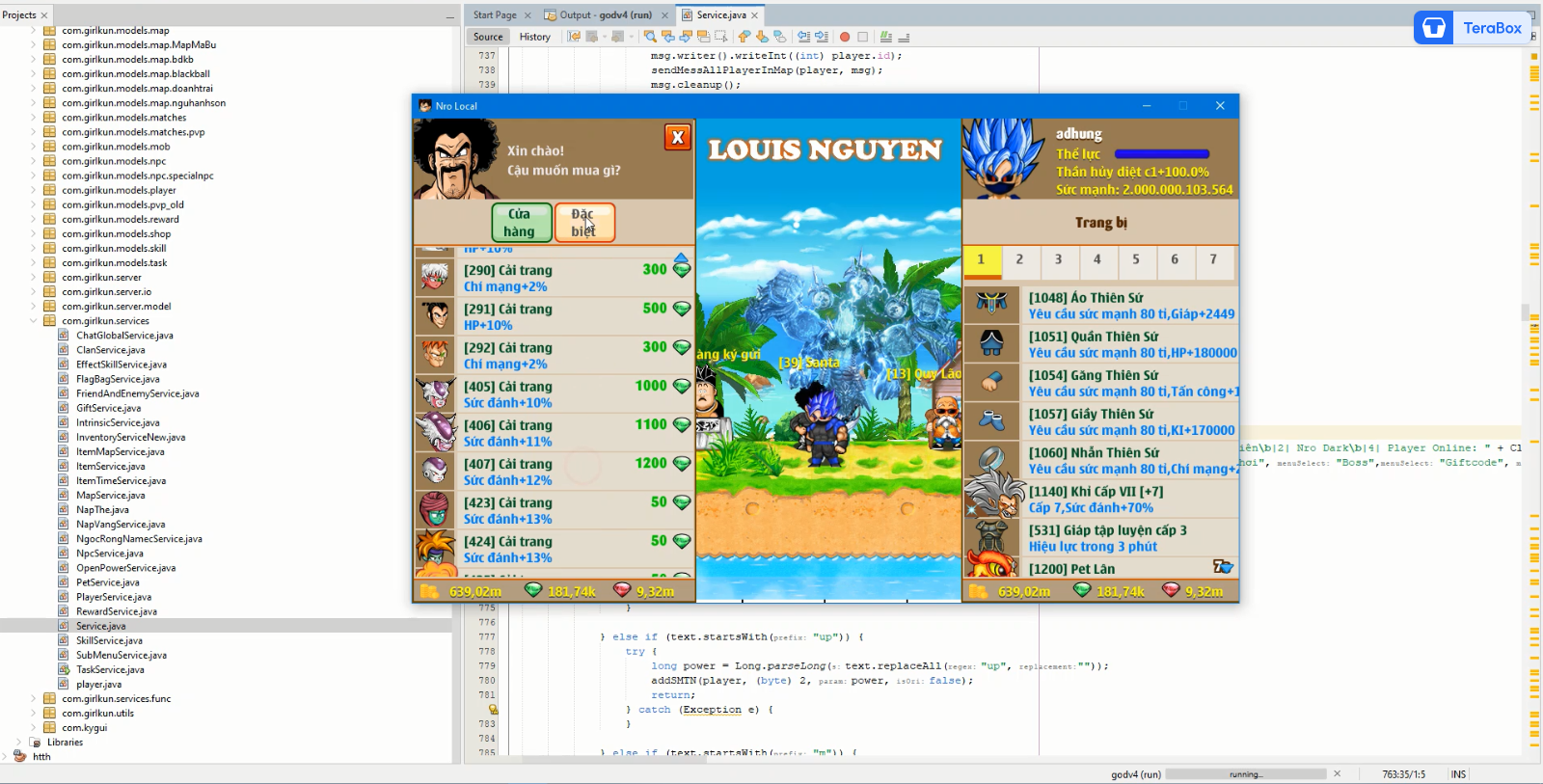Screen dimensions: 1543x784
Task: Click editor Forward navigation icon
Action: click(617, 37)
